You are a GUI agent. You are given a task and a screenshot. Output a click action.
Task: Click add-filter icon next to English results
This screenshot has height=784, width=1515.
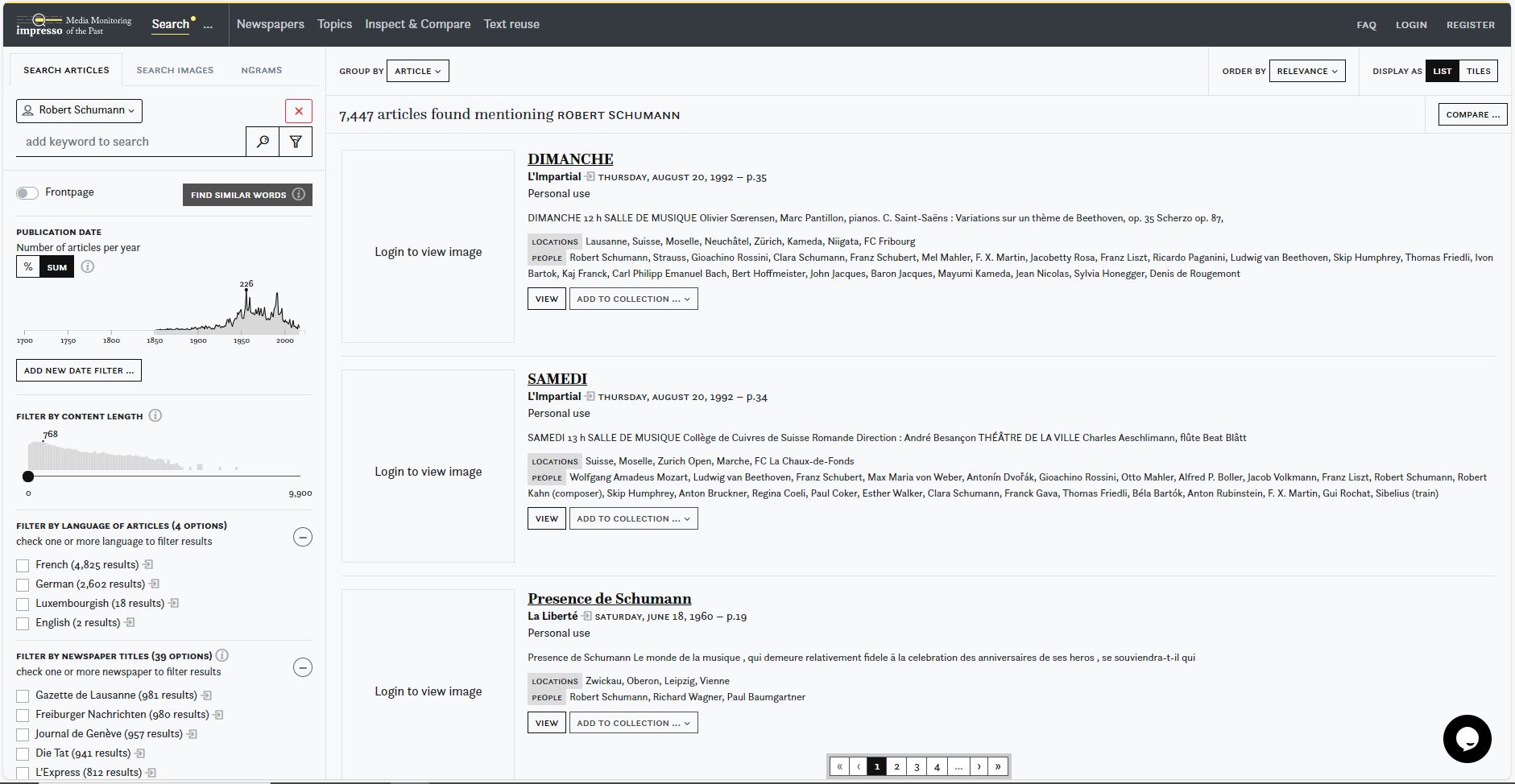130,623
